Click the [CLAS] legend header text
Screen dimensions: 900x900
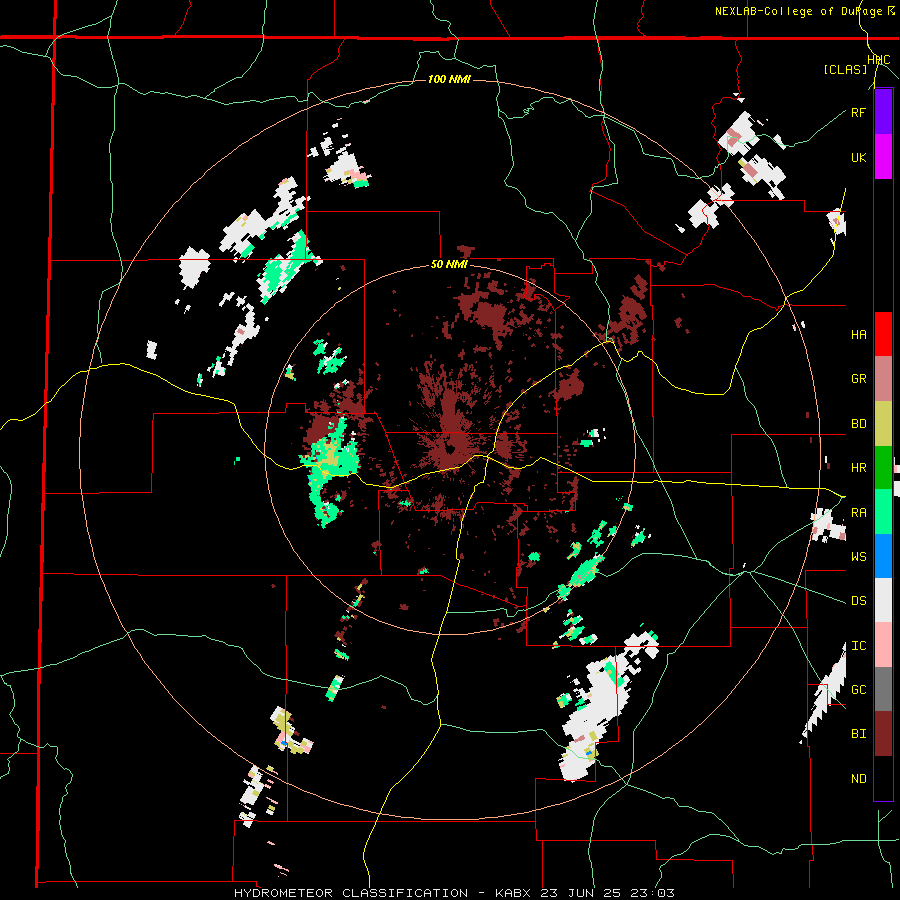click(845, 69)
